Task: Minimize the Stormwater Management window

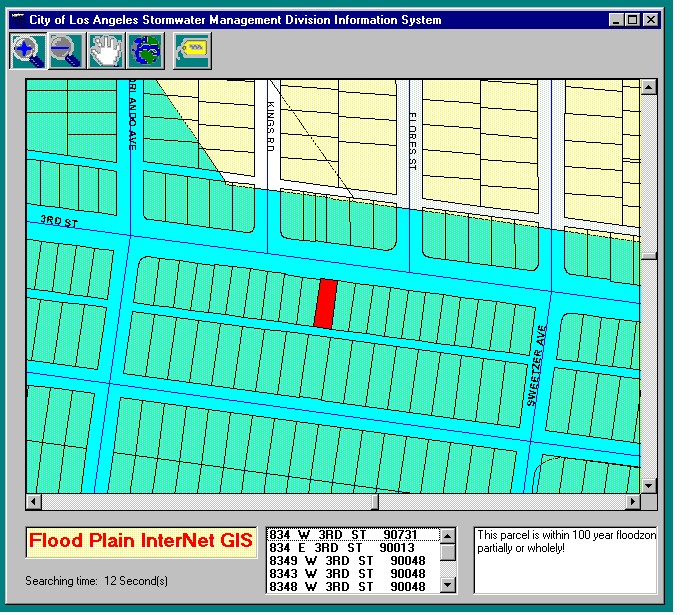Action: (616, 20)
